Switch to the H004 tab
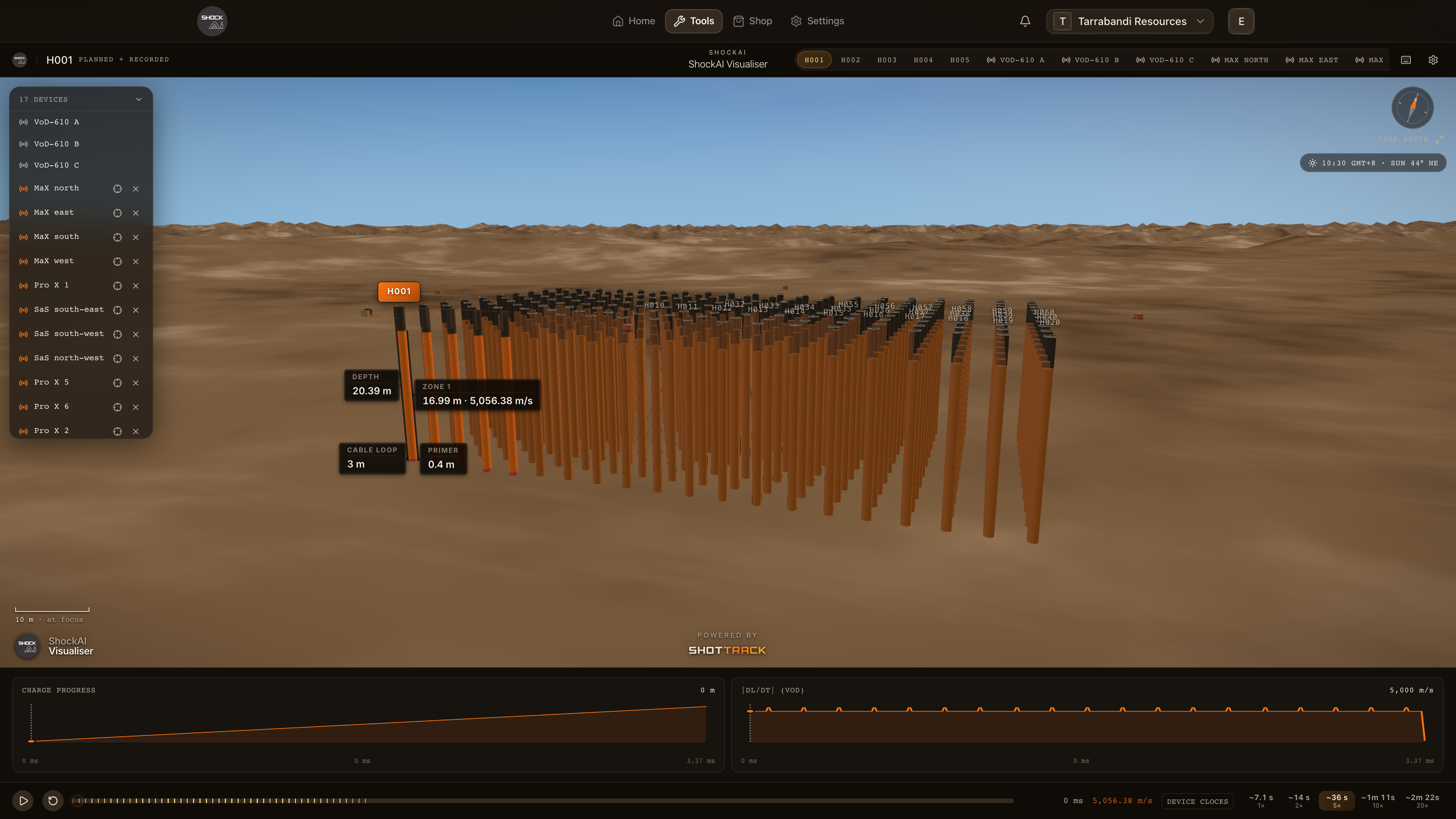This screenshot has width=1456, height=819. [x=923, y=60]
